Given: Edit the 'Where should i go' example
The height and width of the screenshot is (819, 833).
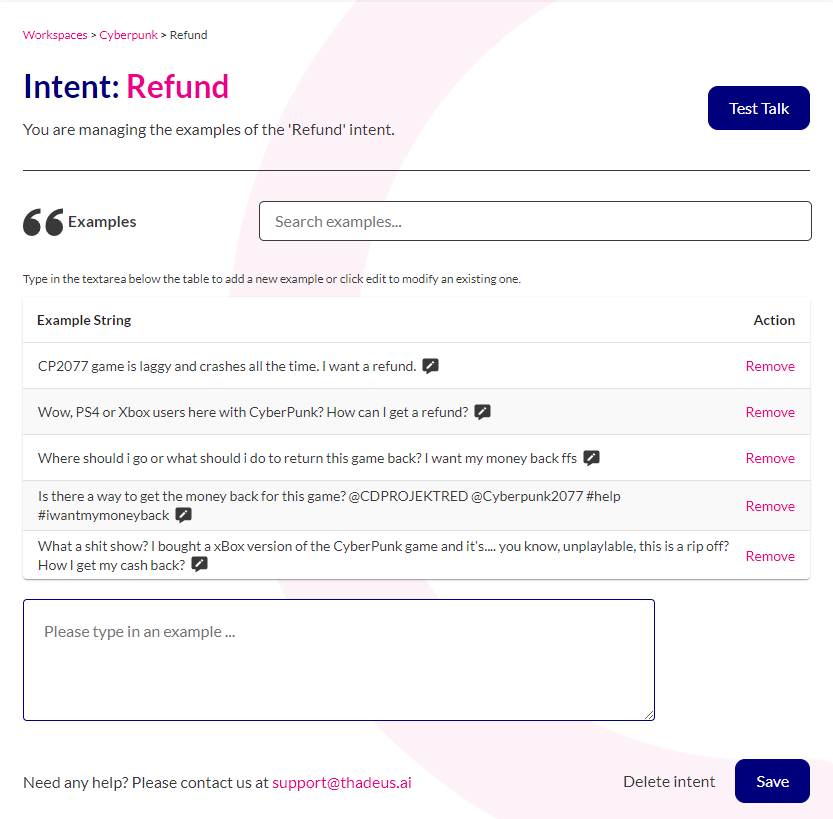Looking at the screenshot, I should coord(591,458).
